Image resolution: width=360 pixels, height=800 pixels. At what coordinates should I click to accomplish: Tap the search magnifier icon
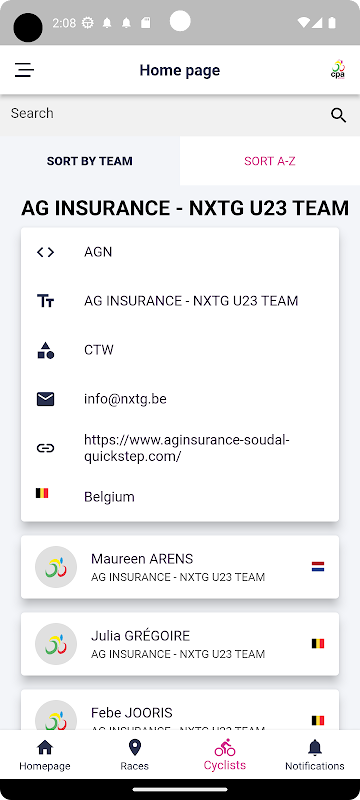339,115
